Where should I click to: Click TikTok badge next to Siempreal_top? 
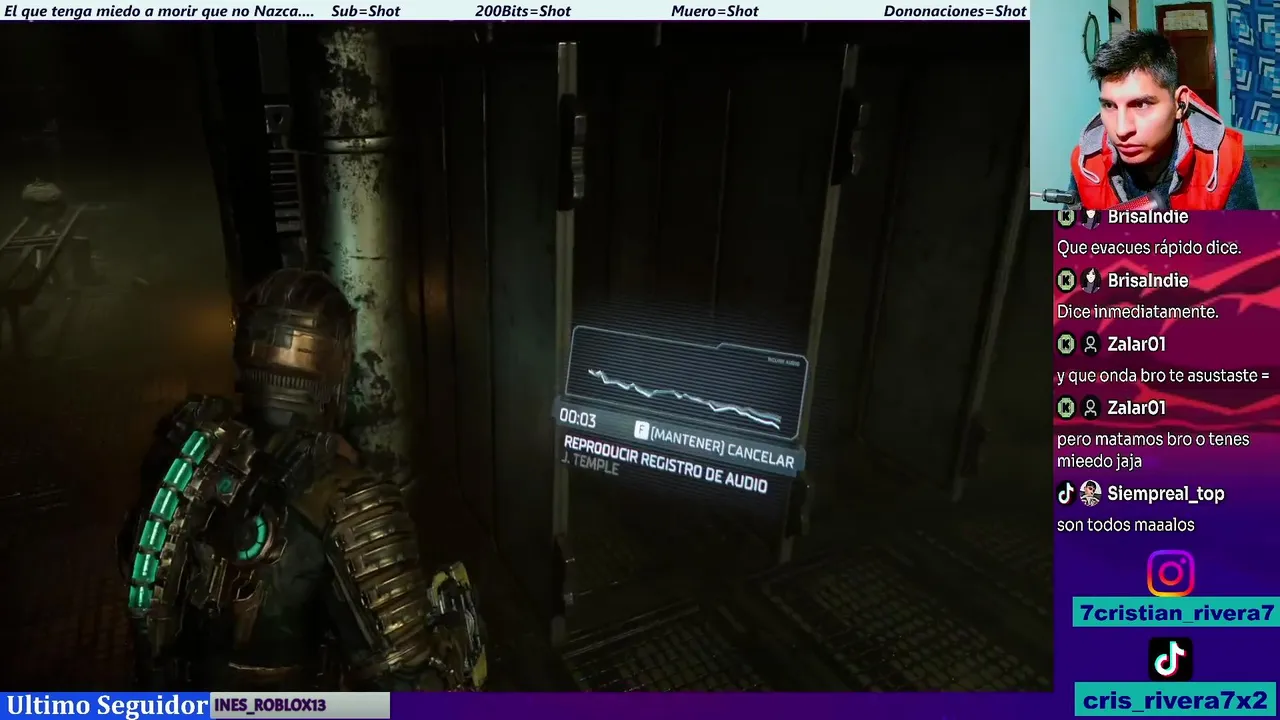click(x=1066, y=493)
